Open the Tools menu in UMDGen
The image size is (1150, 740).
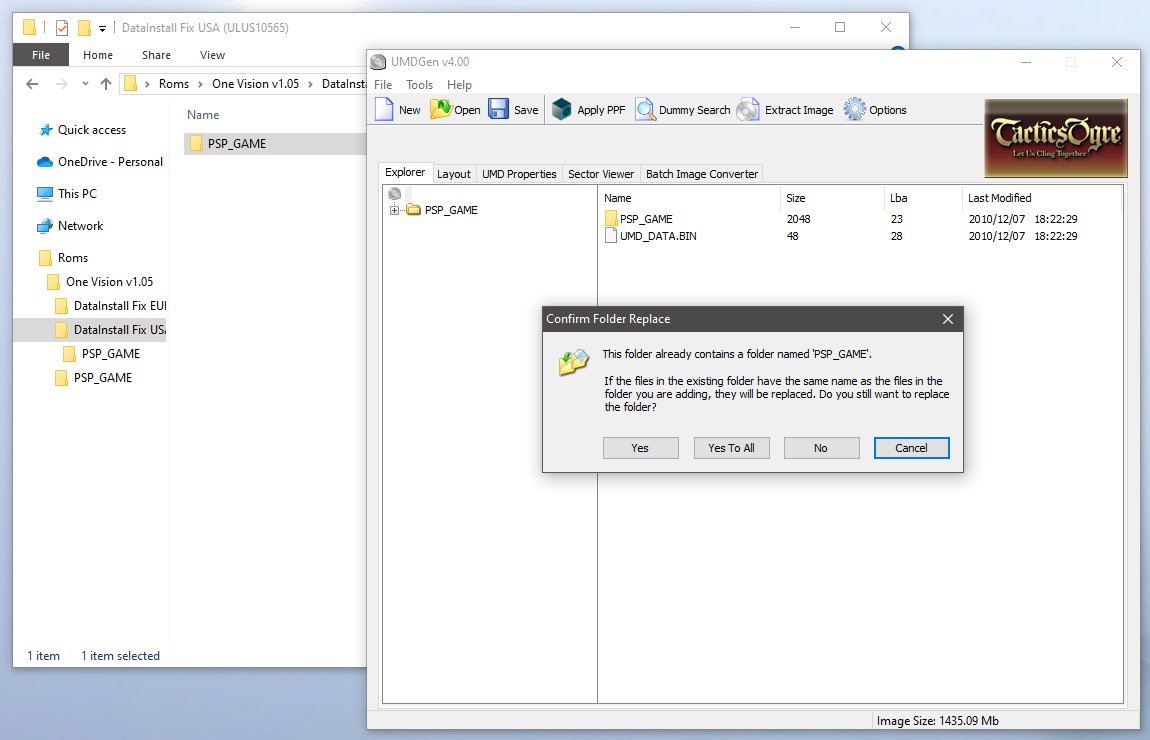click(x=419, y=85)
